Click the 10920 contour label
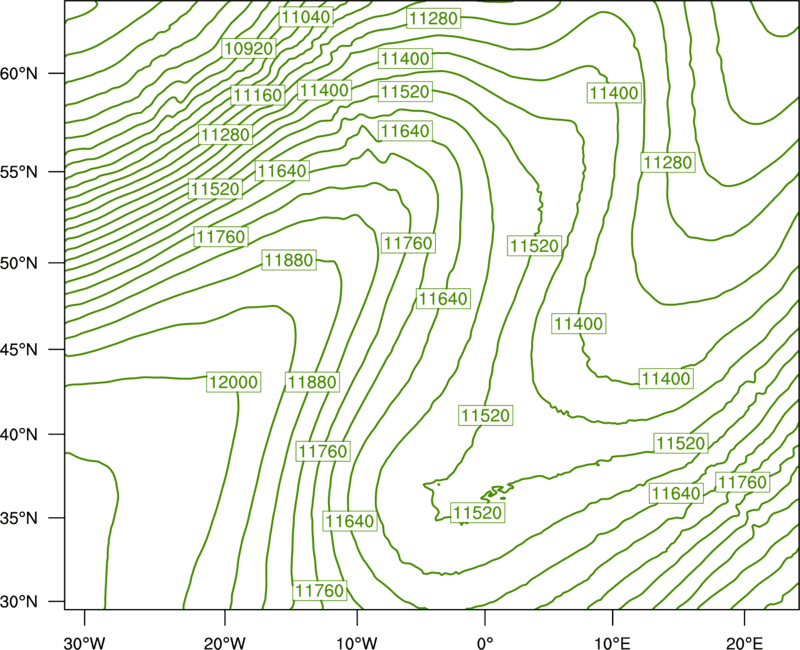 tap(249, 48)
